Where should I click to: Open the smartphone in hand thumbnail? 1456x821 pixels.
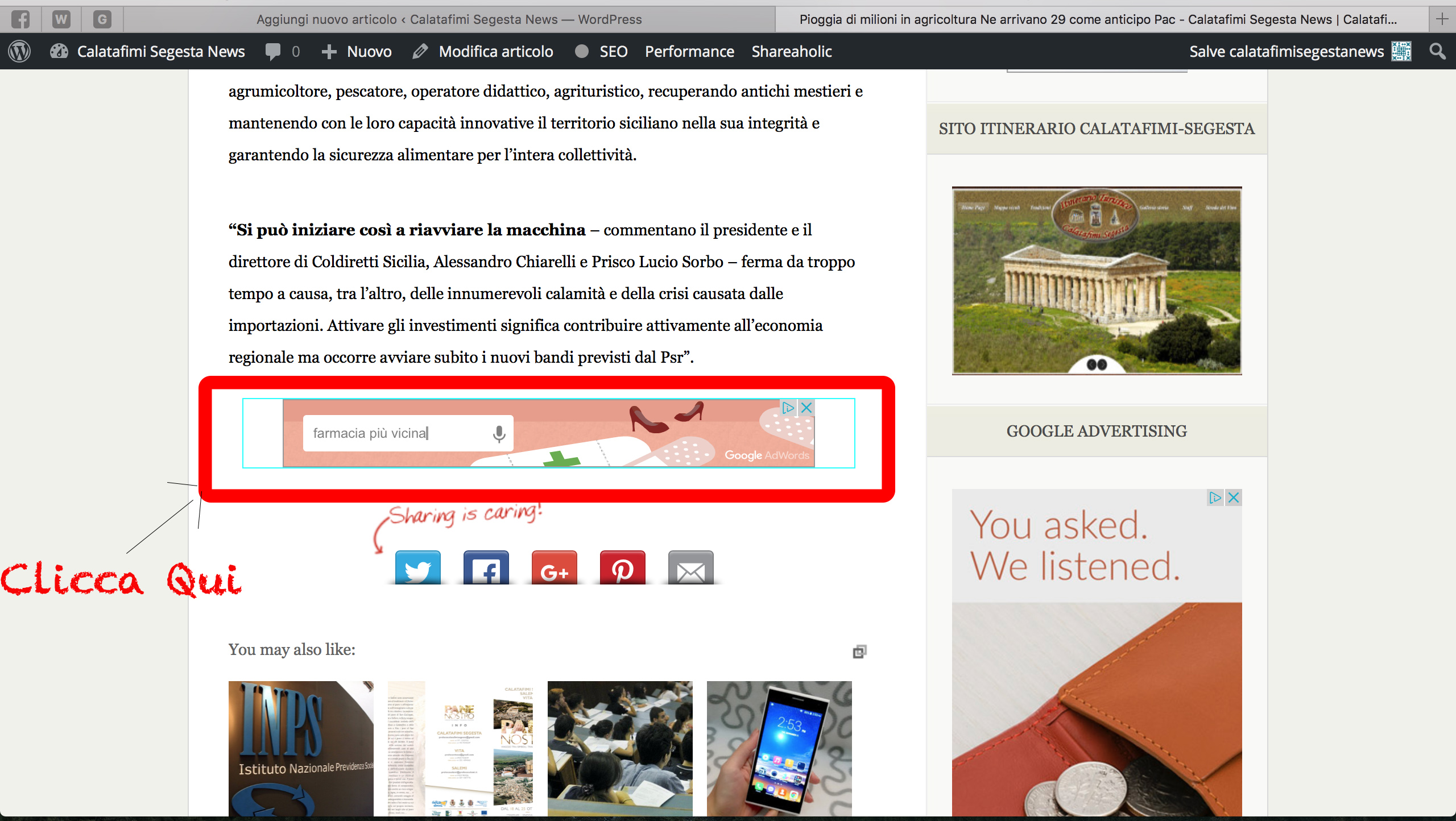coord(779,748)
